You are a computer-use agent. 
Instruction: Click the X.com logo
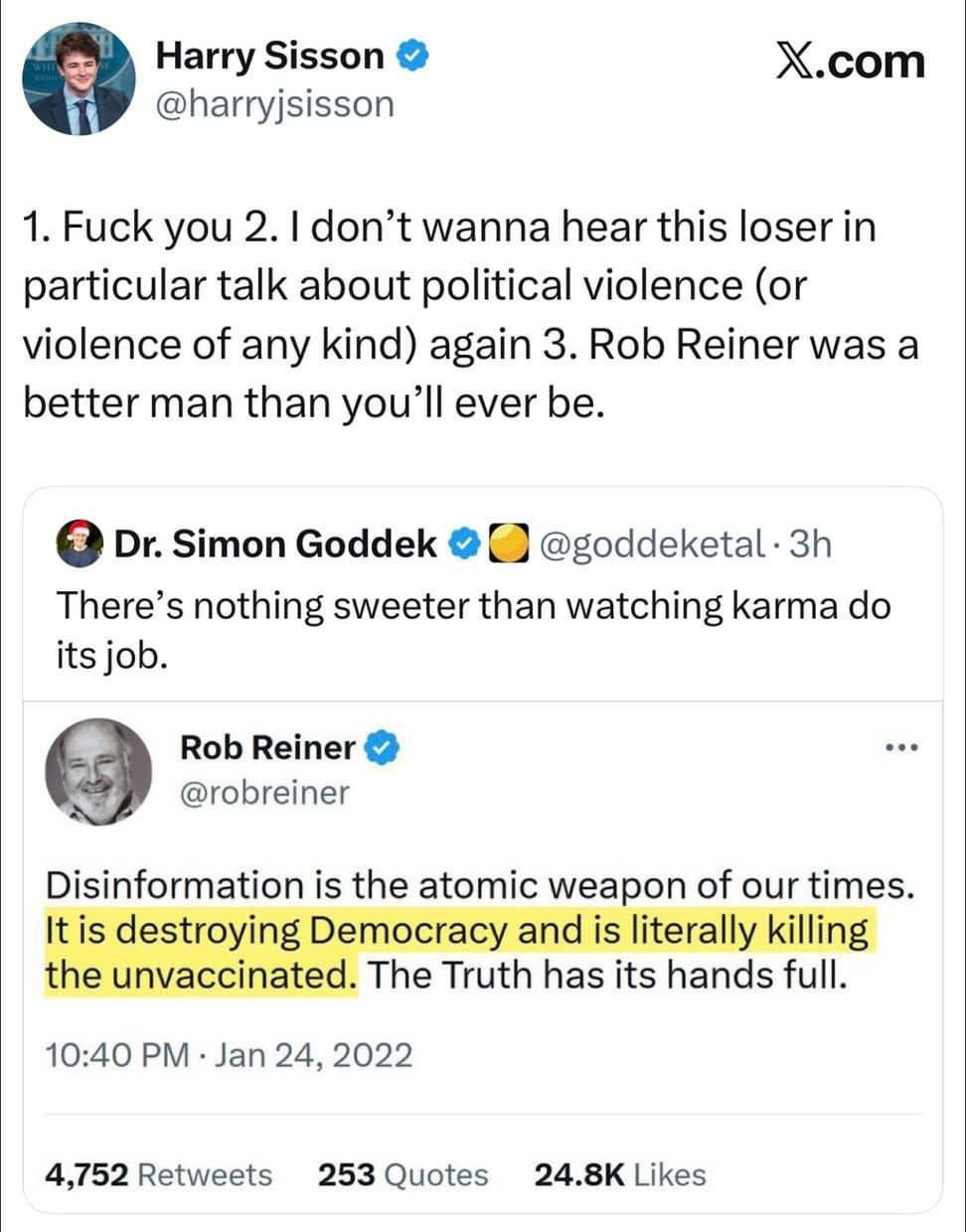click(x=849, y=62)
